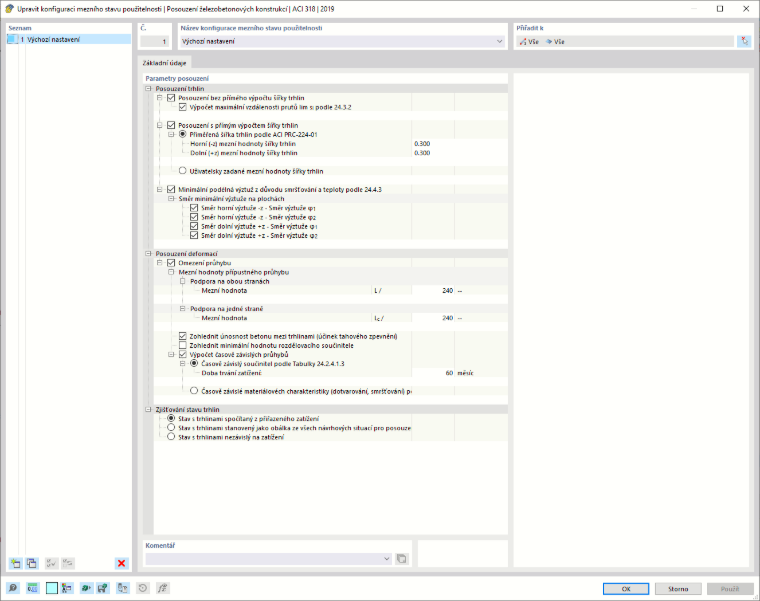This screenshot has width=760, height=601.
Task: Open the comment library icon beside Komentář
Action: click(402, 559)
